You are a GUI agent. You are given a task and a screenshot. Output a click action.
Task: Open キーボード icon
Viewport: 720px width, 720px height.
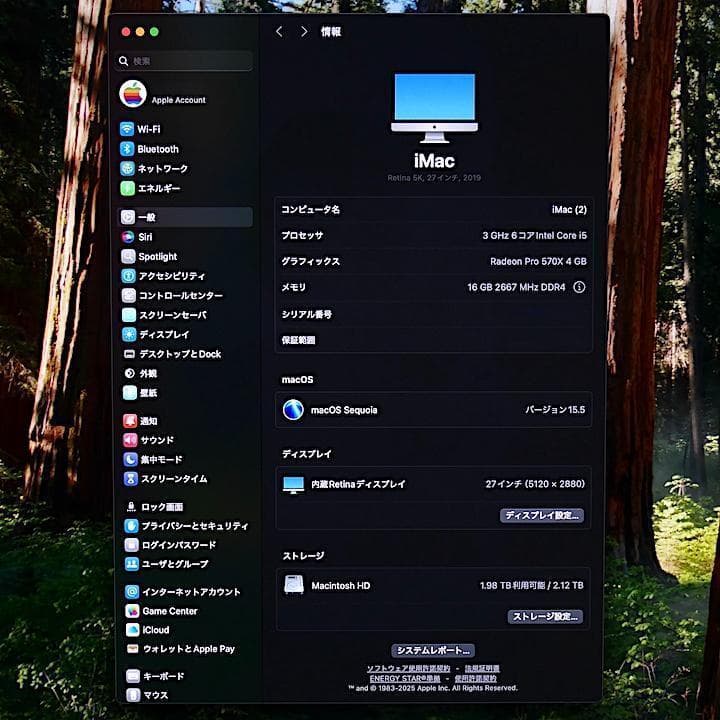133,676
